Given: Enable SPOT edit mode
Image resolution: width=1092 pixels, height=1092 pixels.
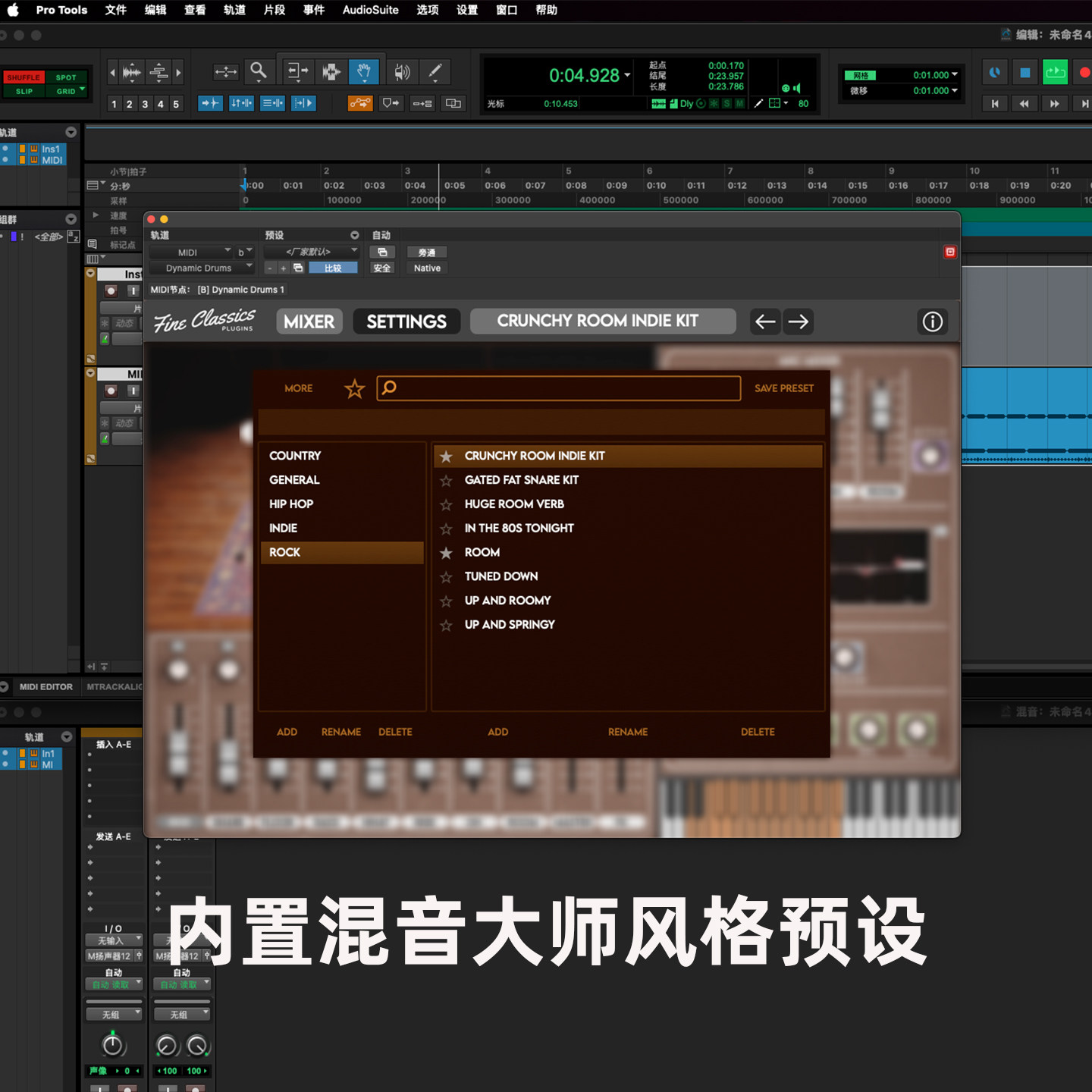Looking at the screenshot, I should coord(66,77).
